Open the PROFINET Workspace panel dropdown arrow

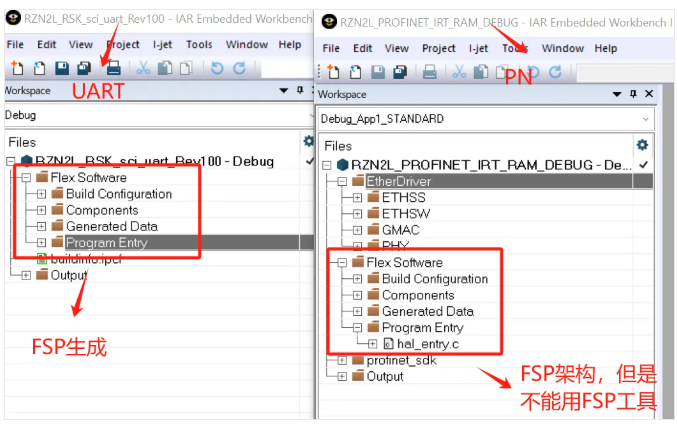(617, 94)
